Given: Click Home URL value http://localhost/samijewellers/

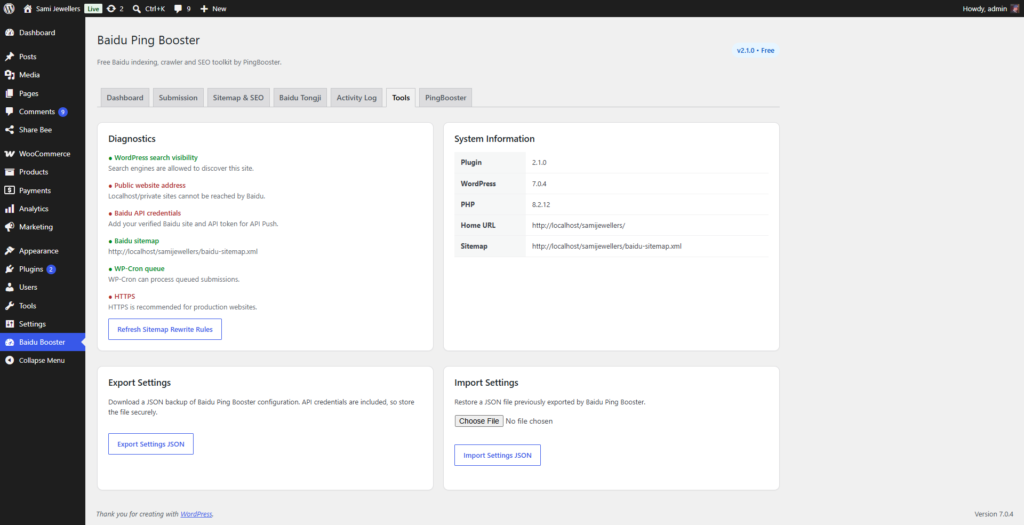Looking at the screenshot, I should (579, 225).
